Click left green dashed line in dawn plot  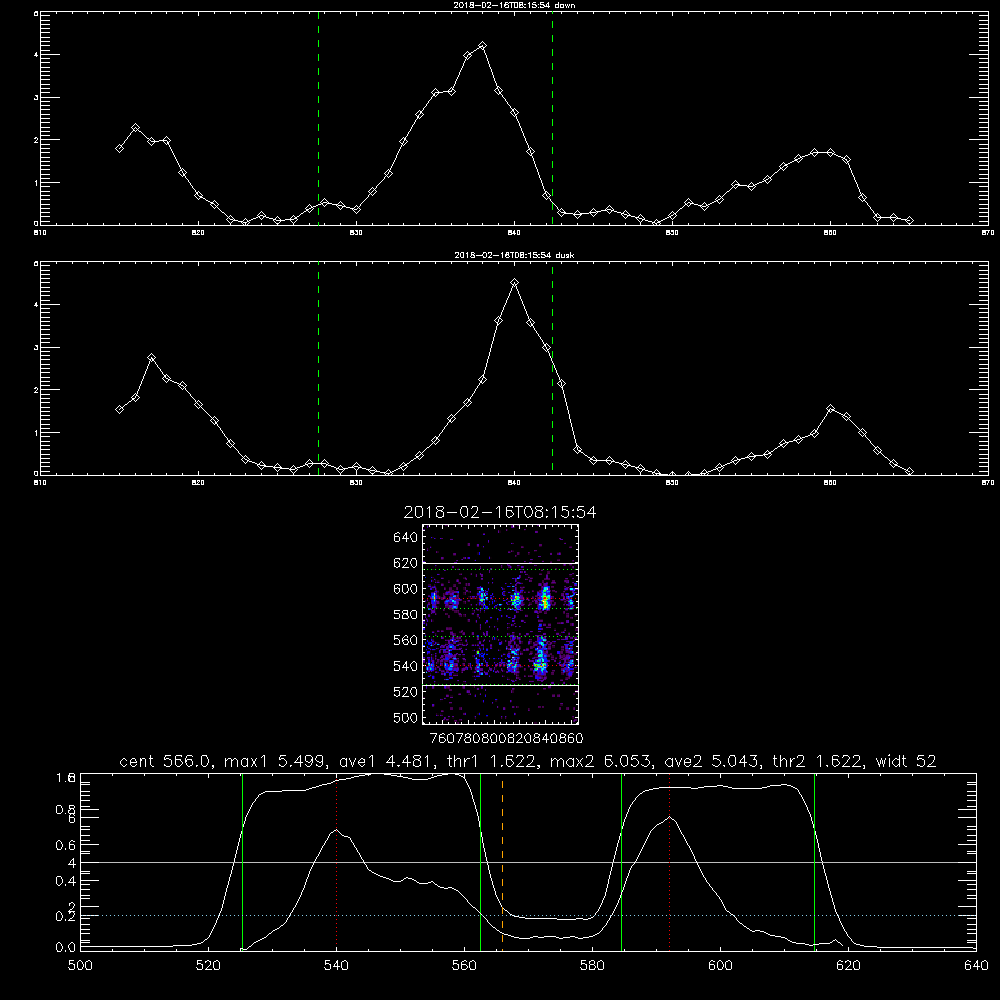coord(318,121)
